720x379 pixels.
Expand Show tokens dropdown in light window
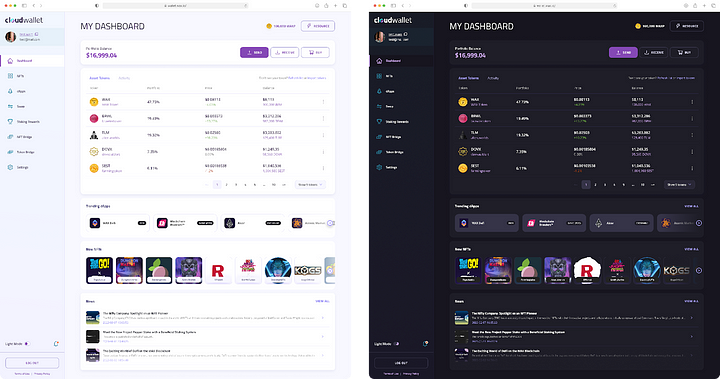310,185
